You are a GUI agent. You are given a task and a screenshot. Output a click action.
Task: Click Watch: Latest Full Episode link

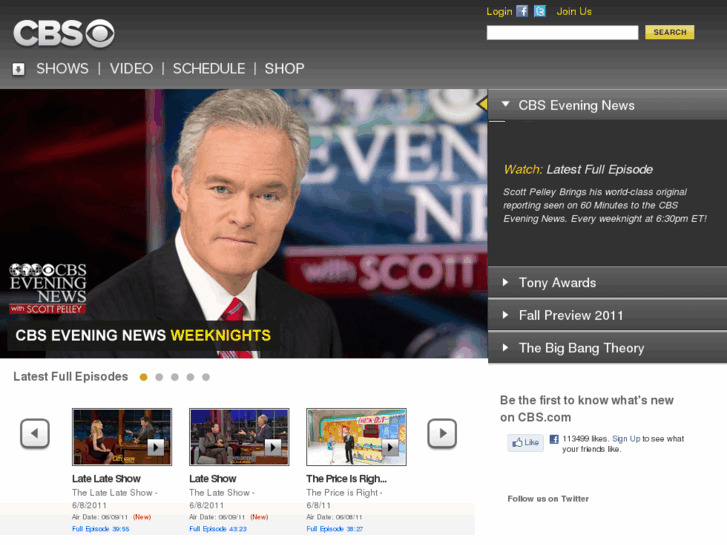click(578, 169)
